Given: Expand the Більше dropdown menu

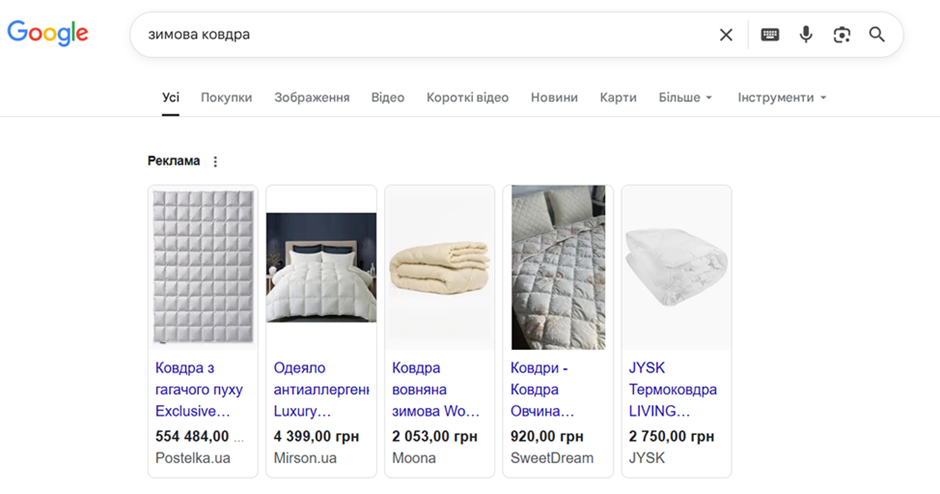Looking at the screenshot, I should click(x=685, y=98).
